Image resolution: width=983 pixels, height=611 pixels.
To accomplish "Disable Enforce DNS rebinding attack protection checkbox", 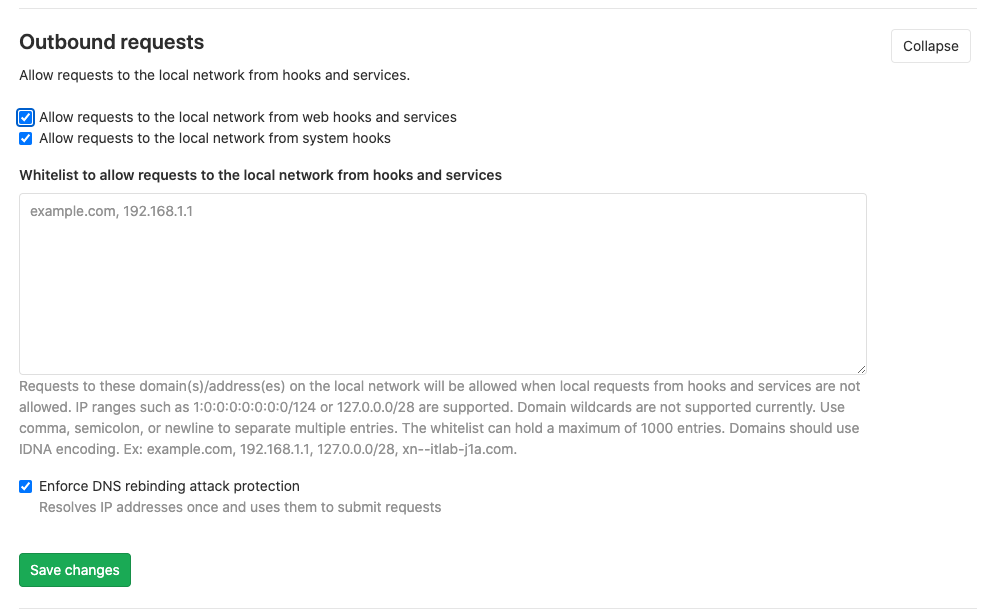I will click(26, 486).
